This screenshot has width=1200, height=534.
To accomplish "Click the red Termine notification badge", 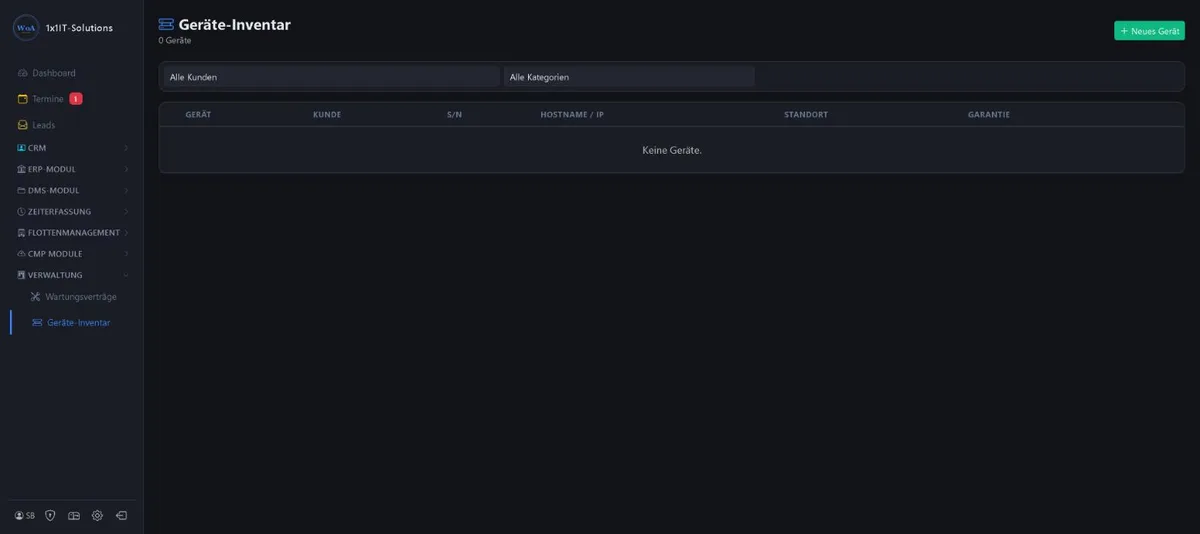I will (x=76, y=99).
